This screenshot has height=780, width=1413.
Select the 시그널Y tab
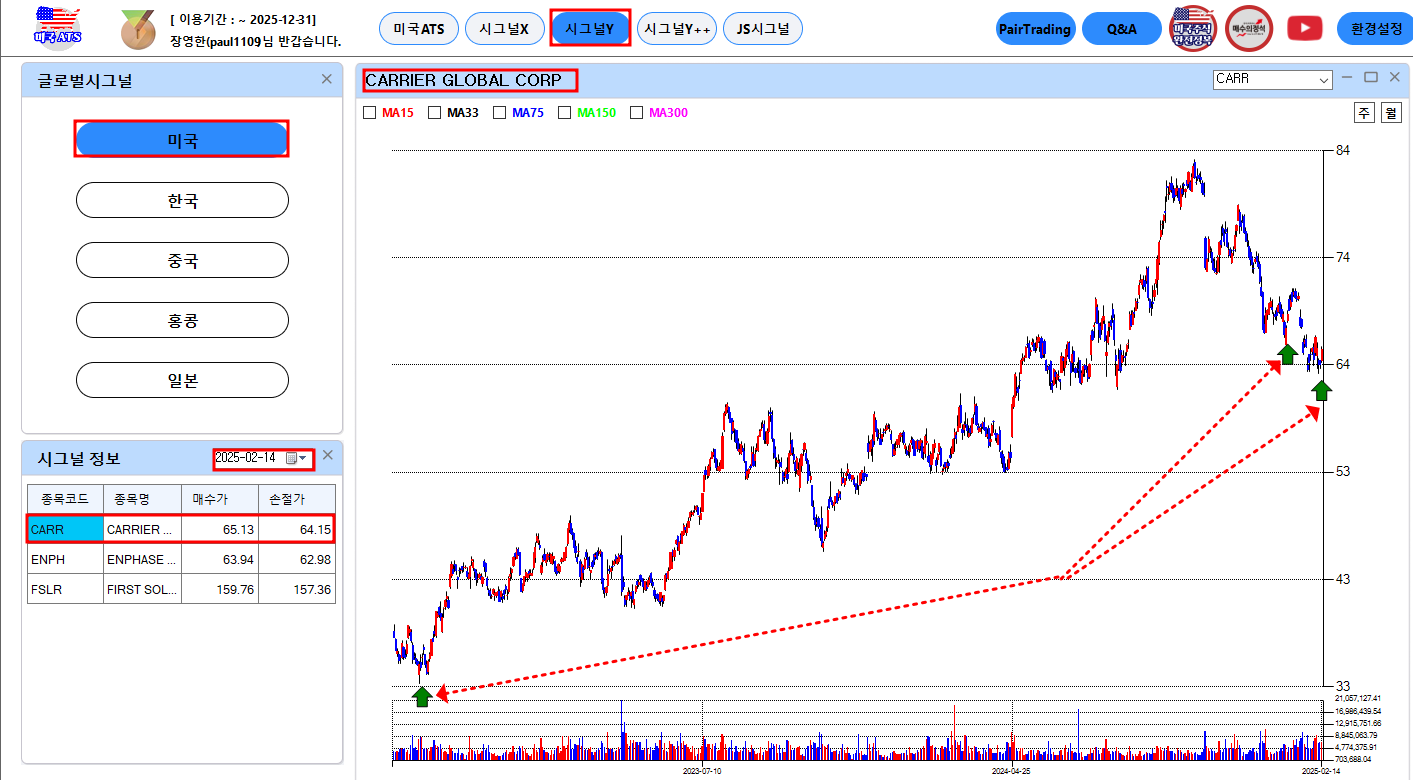pyautogui.click(x=590, y=29)
